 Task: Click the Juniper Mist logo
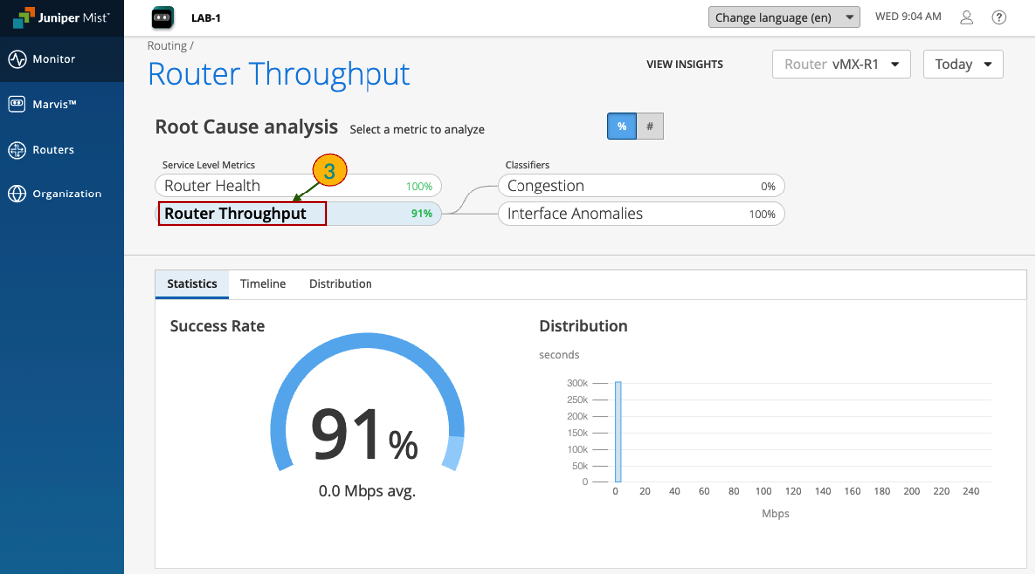61,18
